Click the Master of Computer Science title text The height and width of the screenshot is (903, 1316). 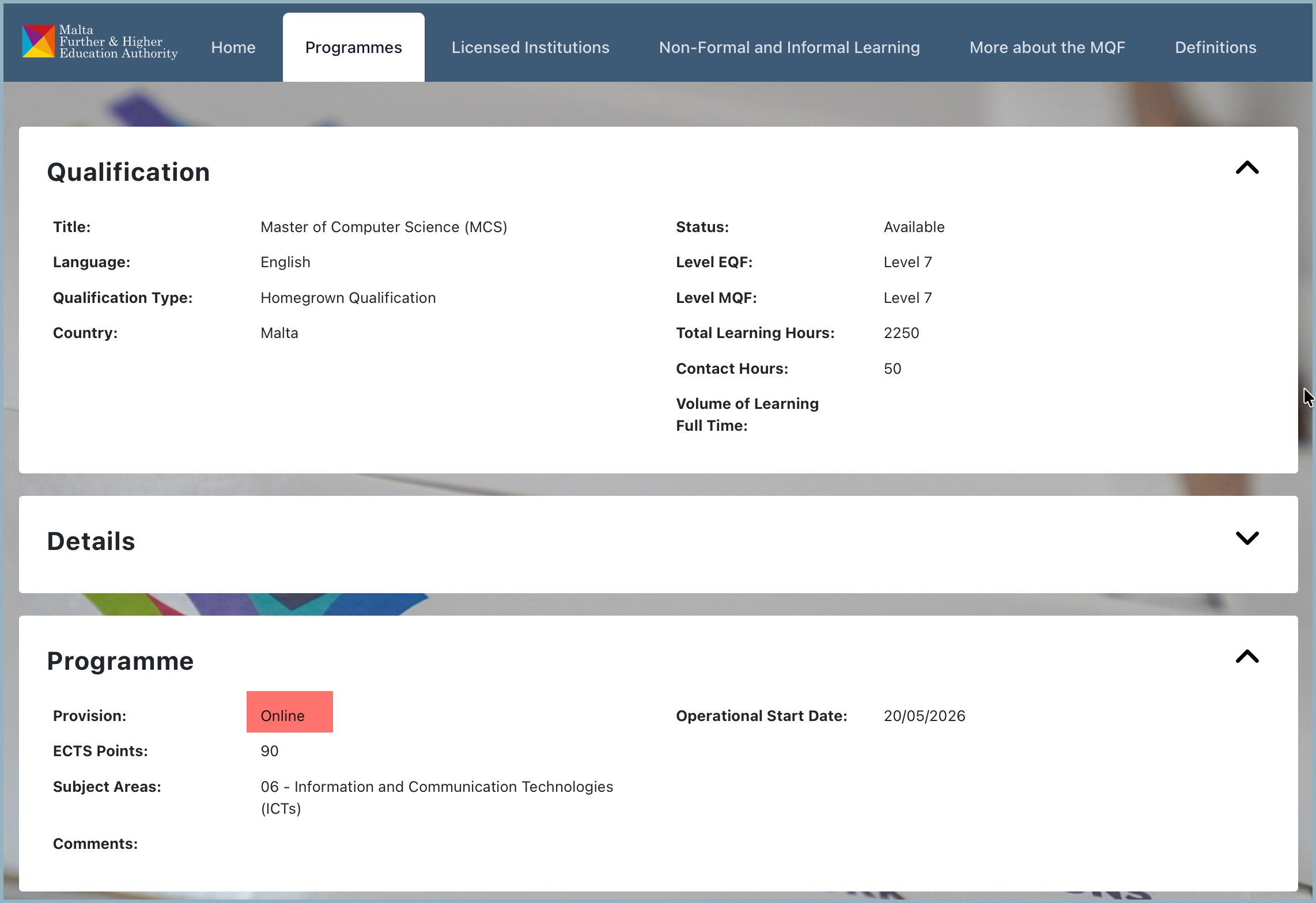(x=384, y=227)
